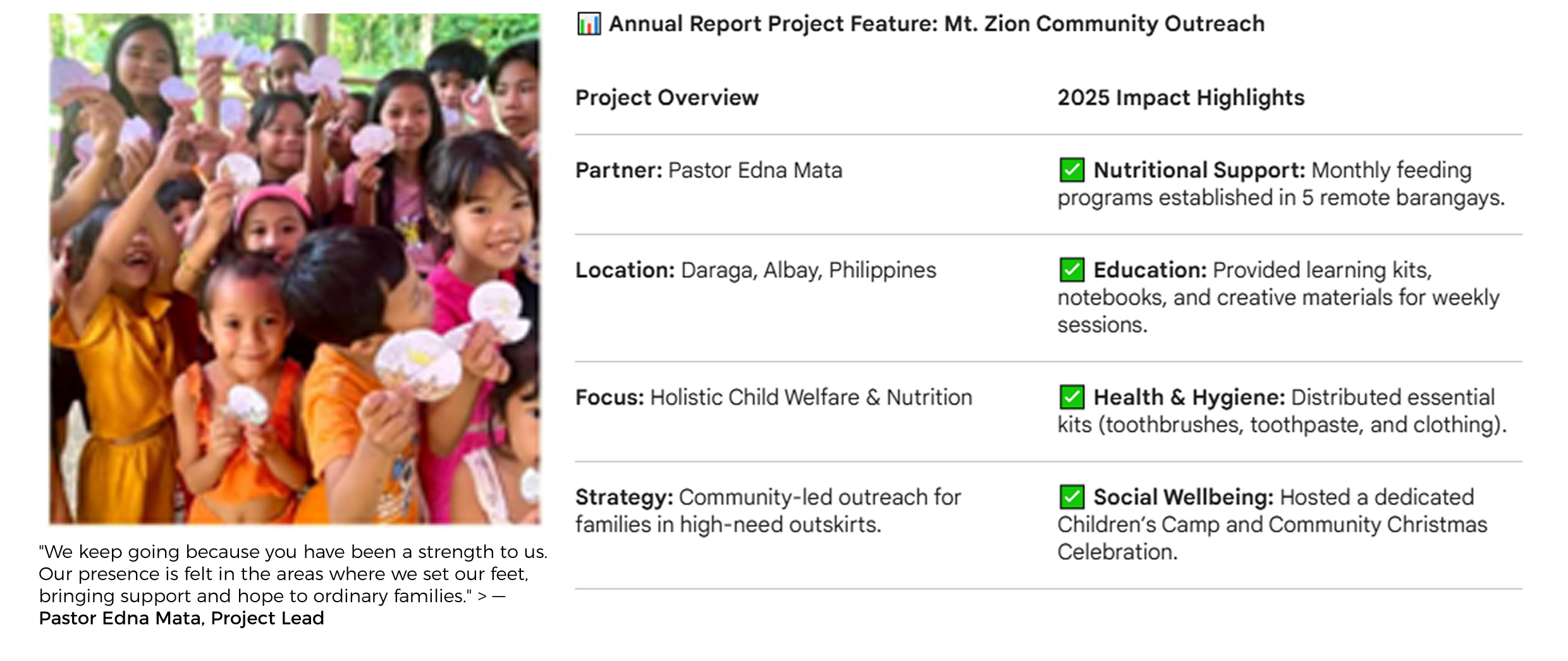Click the Focus: Holistic Child Welfare text

click(x=773, y=397)
